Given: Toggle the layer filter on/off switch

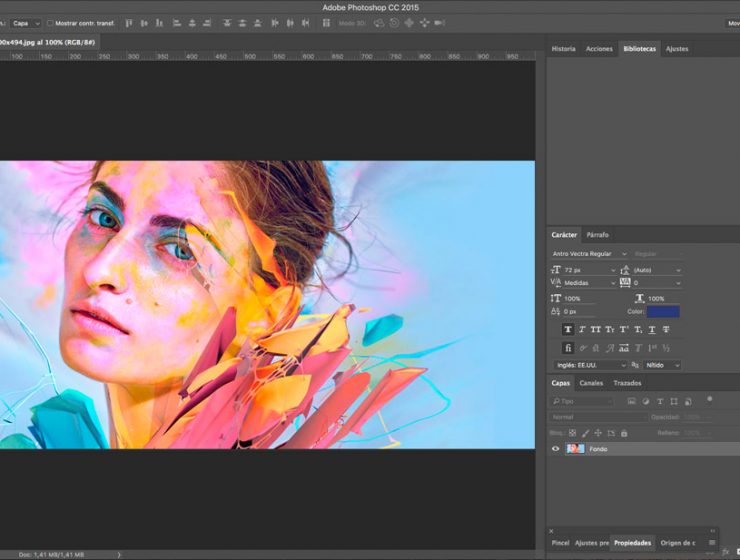Looking at the screenshot, I should [709, 400].
